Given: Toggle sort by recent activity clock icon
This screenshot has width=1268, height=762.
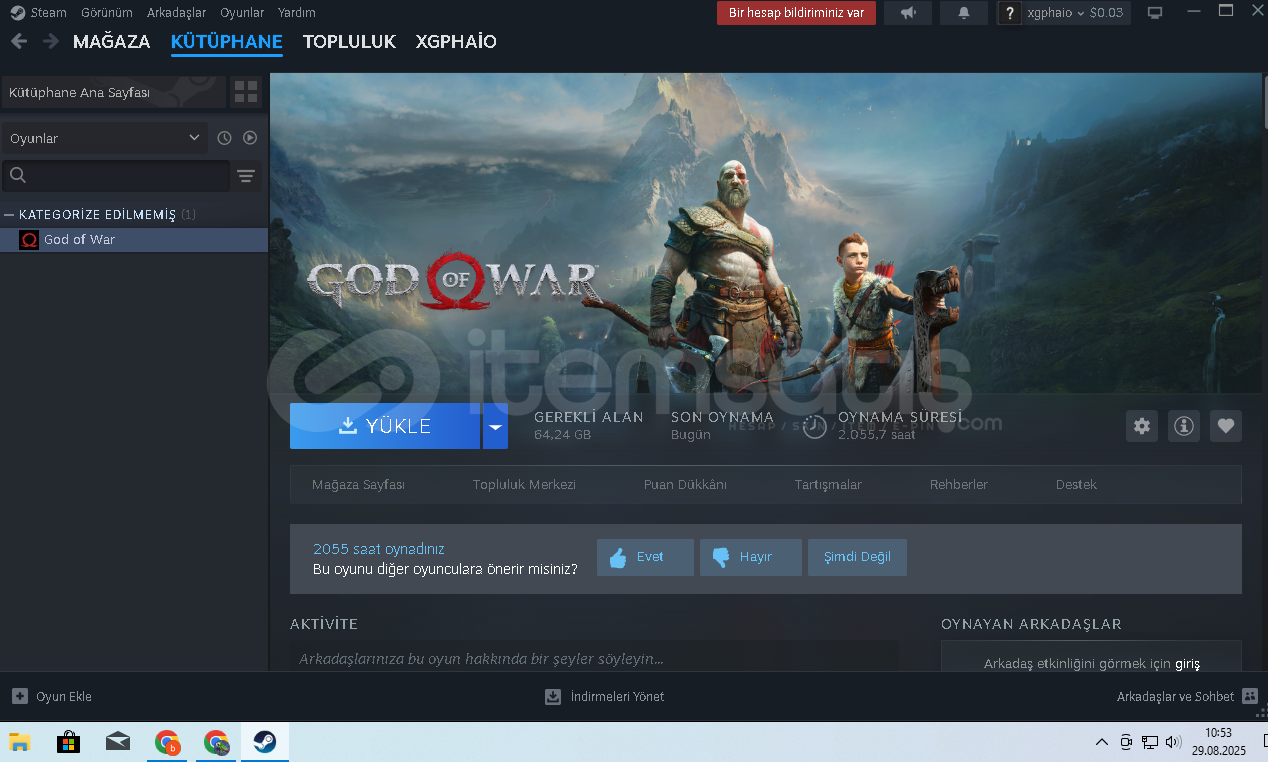Looking at the screenshot, I should pos(224,138).
